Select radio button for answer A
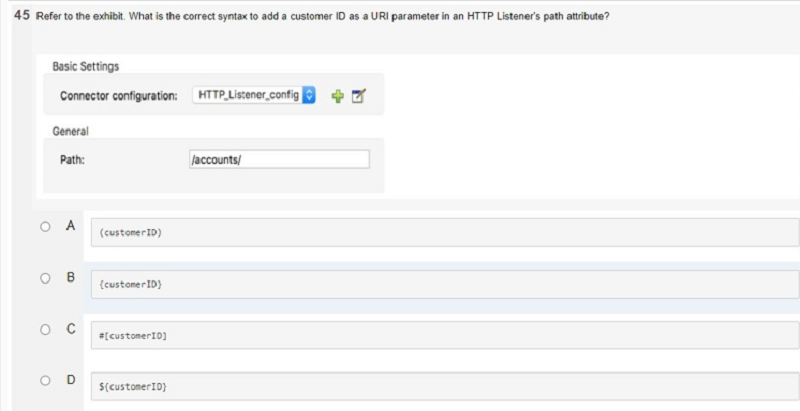This screenshot has height=411, width=800. pos(45,227)
